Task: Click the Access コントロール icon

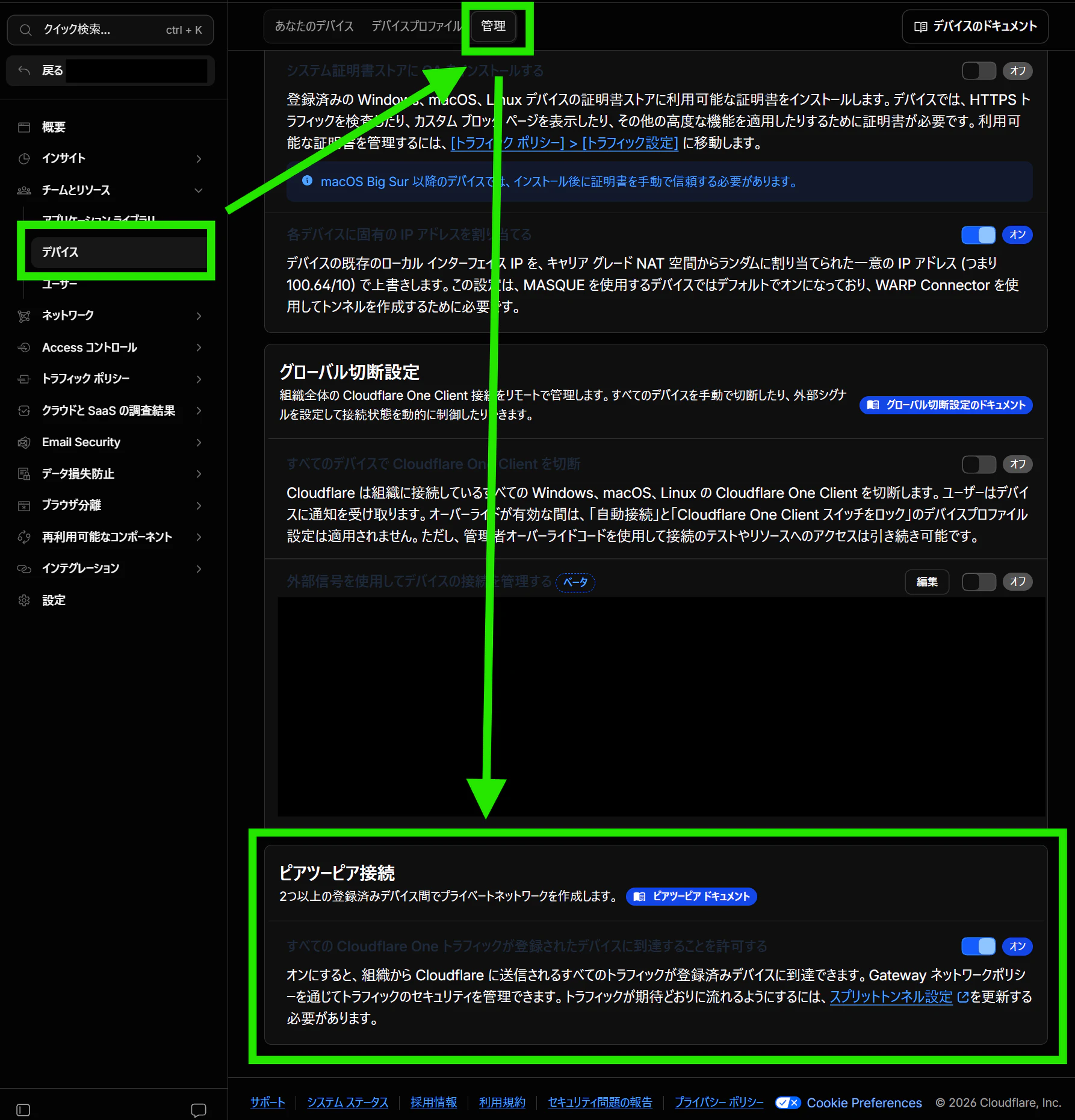Action: click(x=24, y=347)
